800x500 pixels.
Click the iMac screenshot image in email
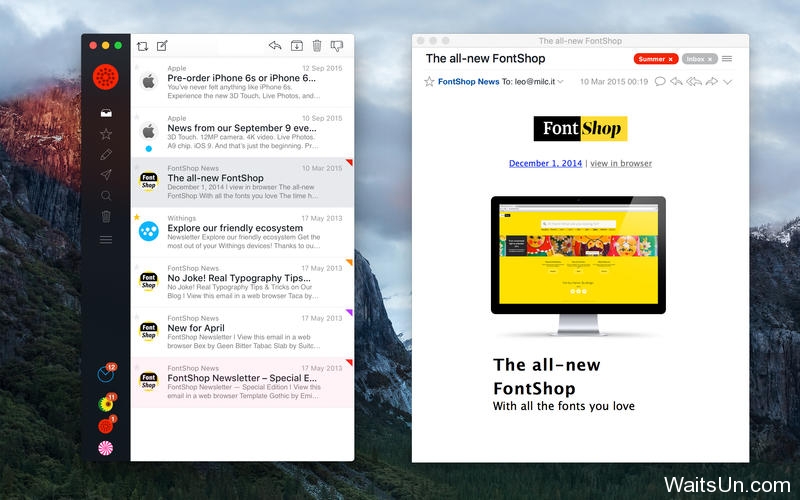(578, 265)
